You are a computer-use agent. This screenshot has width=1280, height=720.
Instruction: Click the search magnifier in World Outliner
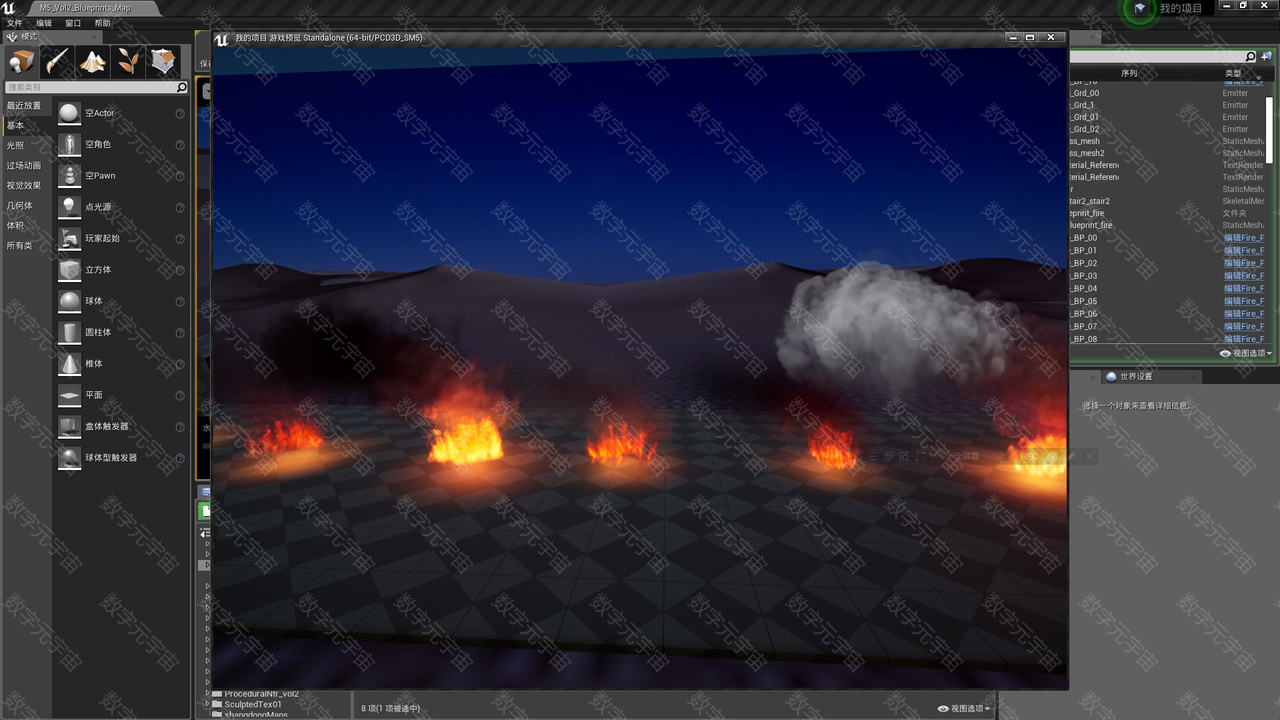point(1250,57)
